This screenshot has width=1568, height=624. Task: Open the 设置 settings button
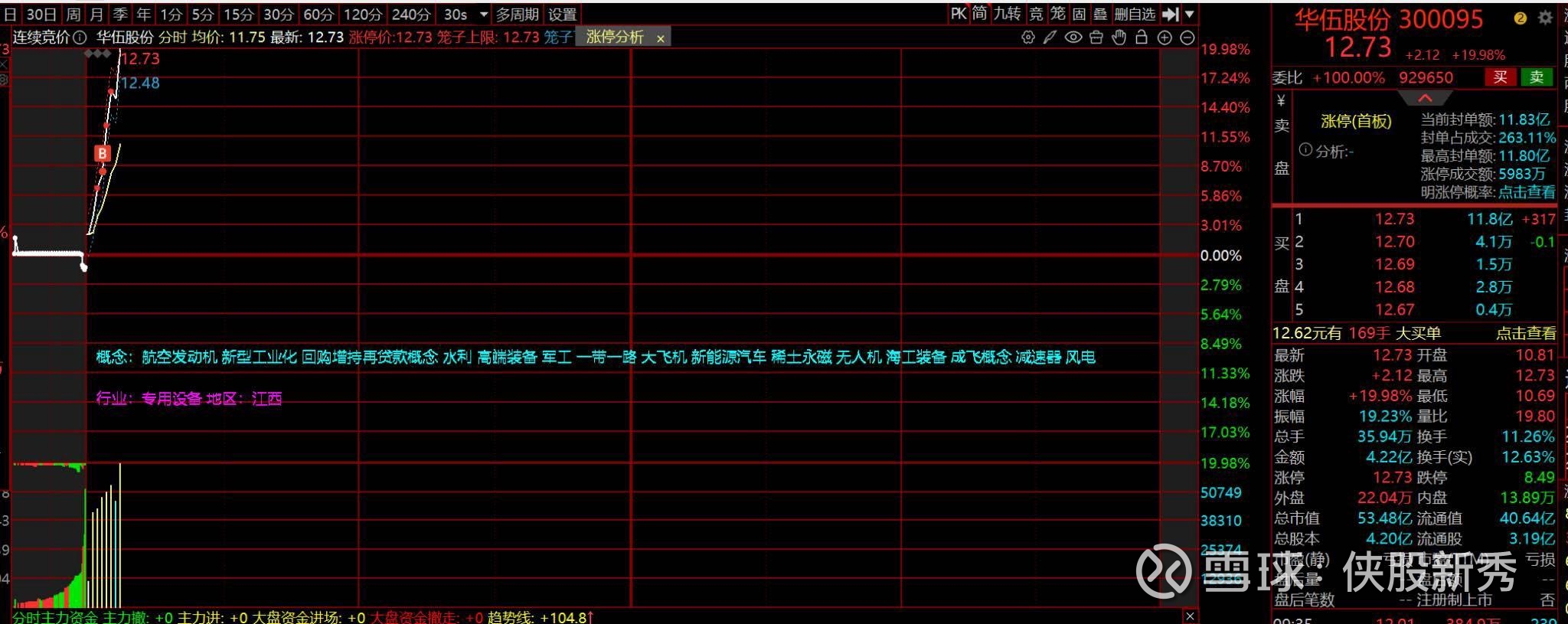click(563, 15)
